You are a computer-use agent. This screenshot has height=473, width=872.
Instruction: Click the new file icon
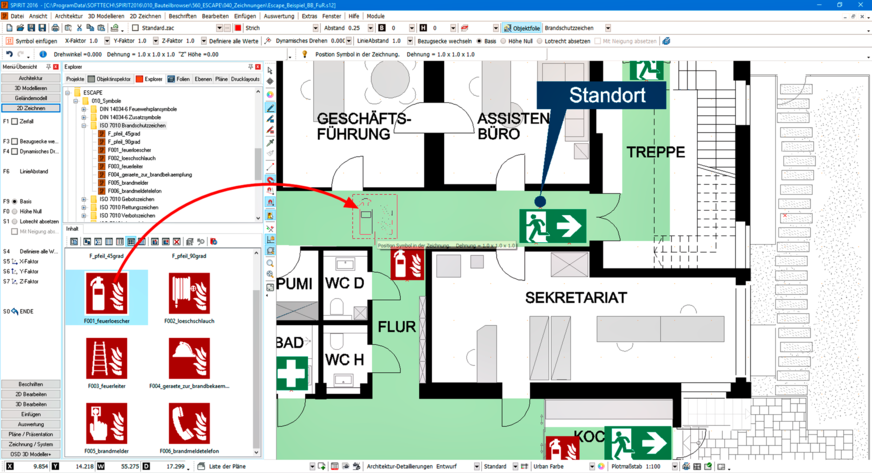[x=9, y=28]
